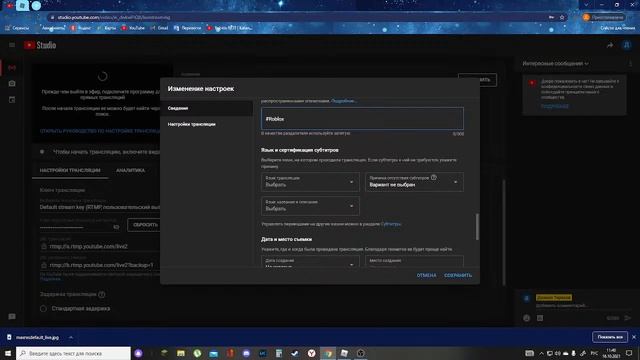Select the stream settings tab in dialog
Viewport: 640px width, 360px height.
pyautogui.click(x=207, y=124)
